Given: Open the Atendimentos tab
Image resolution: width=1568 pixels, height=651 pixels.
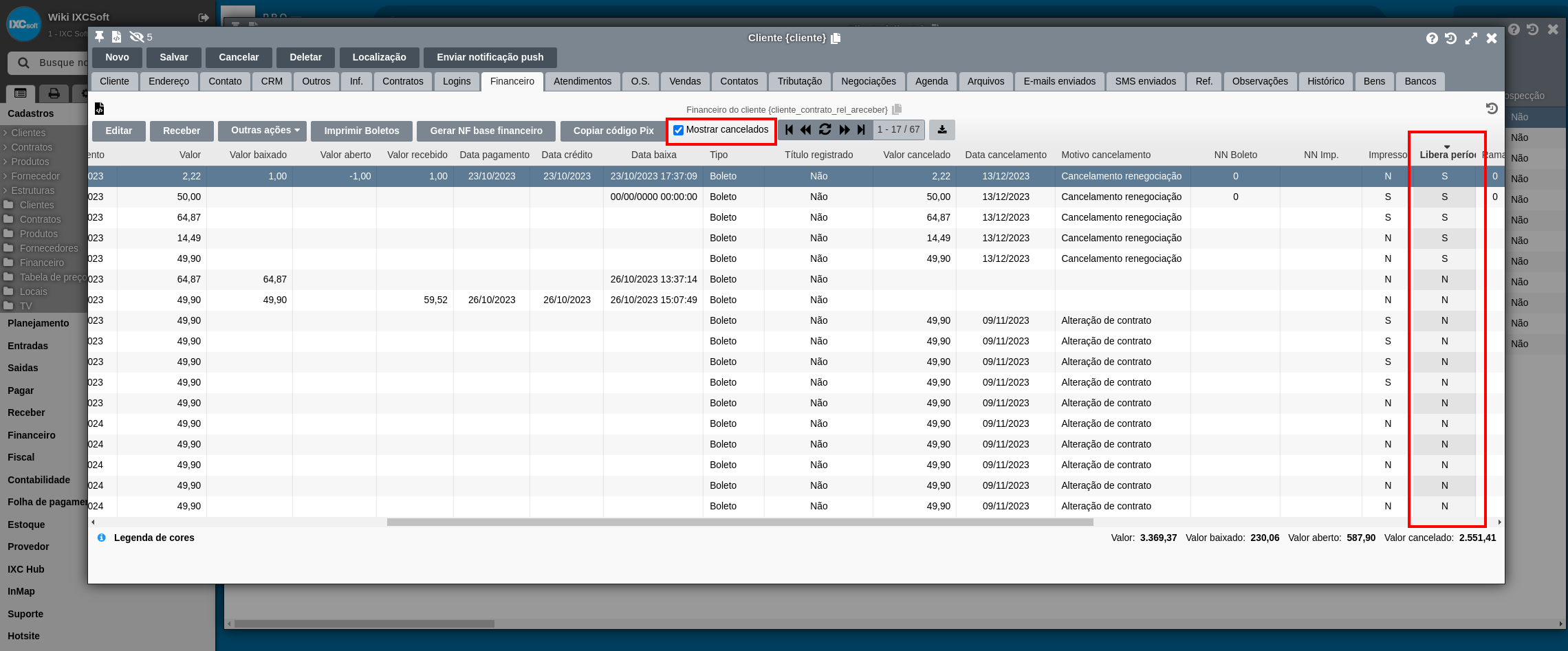Looking at the screenshot, I should click(582, 81).
